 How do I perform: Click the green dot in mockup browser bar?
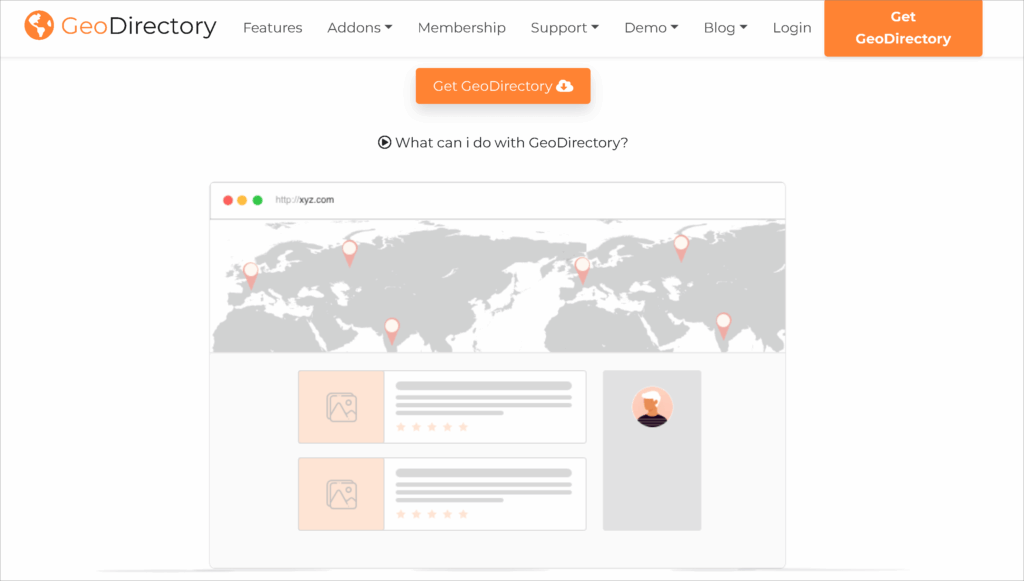click(258, 200)
